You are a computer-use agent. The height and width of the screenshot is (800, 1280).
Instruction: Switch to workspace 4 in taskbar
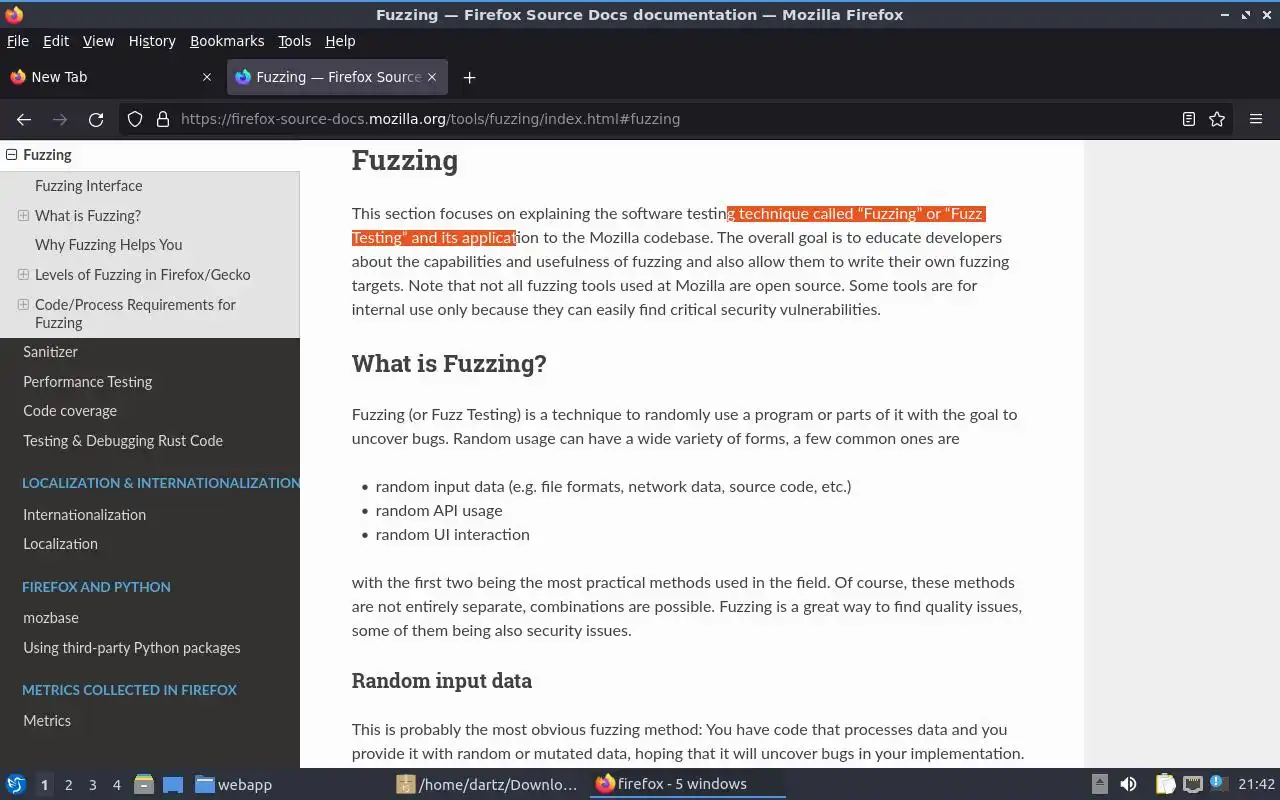click(116, 785)
